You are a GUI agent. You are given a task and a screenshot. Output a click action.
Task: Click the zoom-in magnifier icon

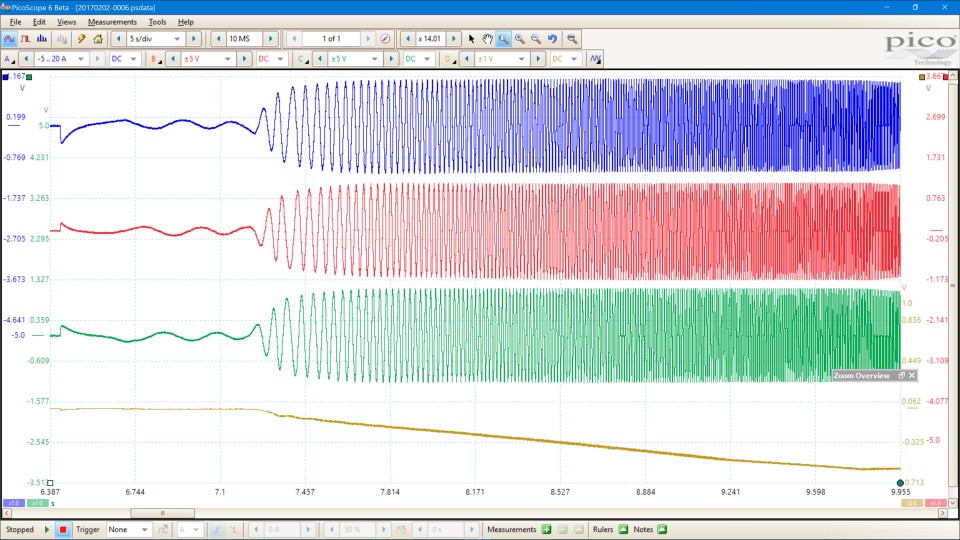pos(520,39)
